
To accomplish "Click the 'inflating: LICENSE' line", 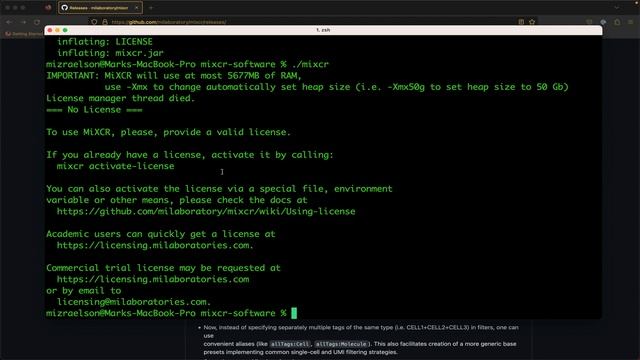I will 104,42.
